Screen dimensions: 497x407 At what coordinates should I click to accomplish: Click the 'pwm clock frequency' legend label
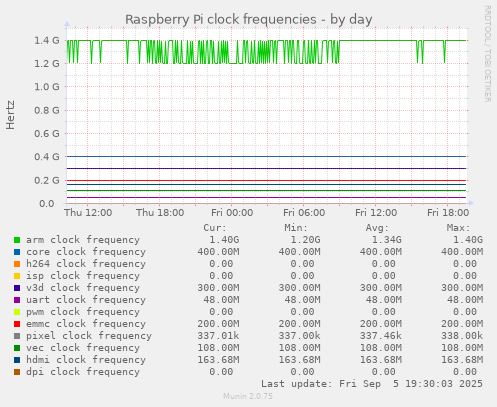pos(83,312)
